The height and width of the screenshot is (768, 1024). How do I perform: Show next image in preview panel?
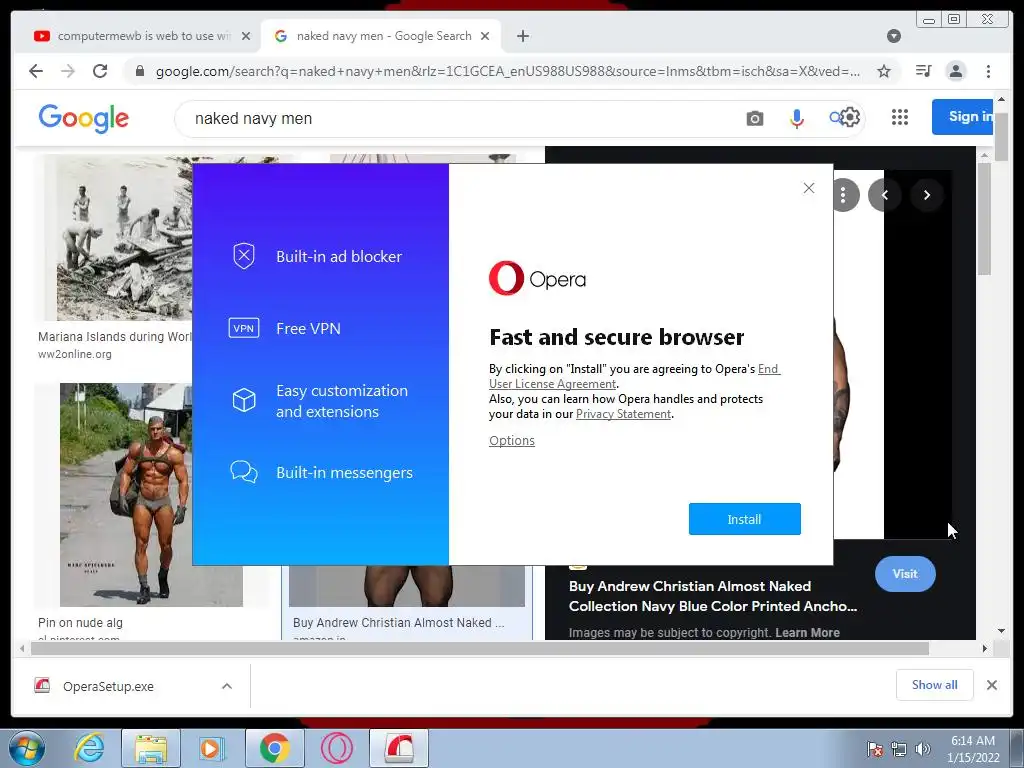[x=927, y=195]
